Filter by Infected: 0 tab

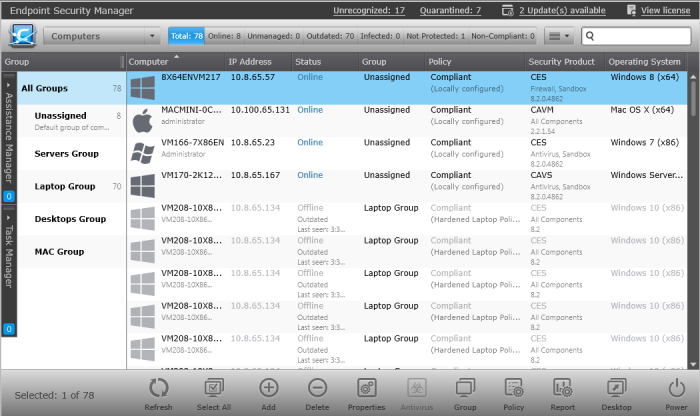pos(380,36)
